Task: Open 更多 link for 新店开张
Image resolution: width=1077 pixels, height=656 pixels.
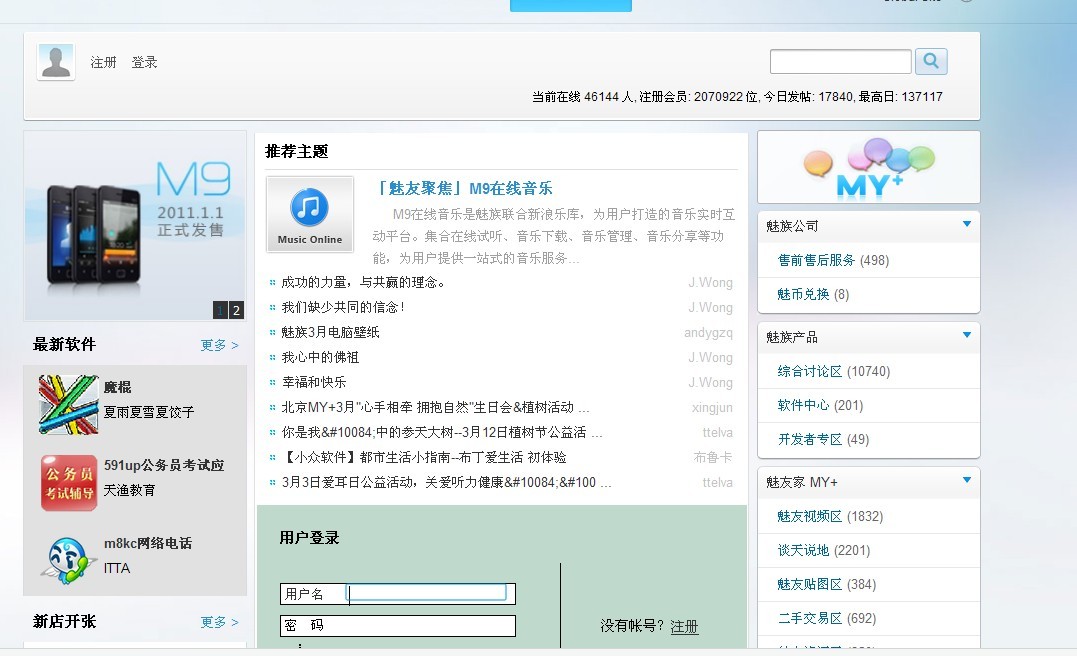Action: tap(219, 622)
